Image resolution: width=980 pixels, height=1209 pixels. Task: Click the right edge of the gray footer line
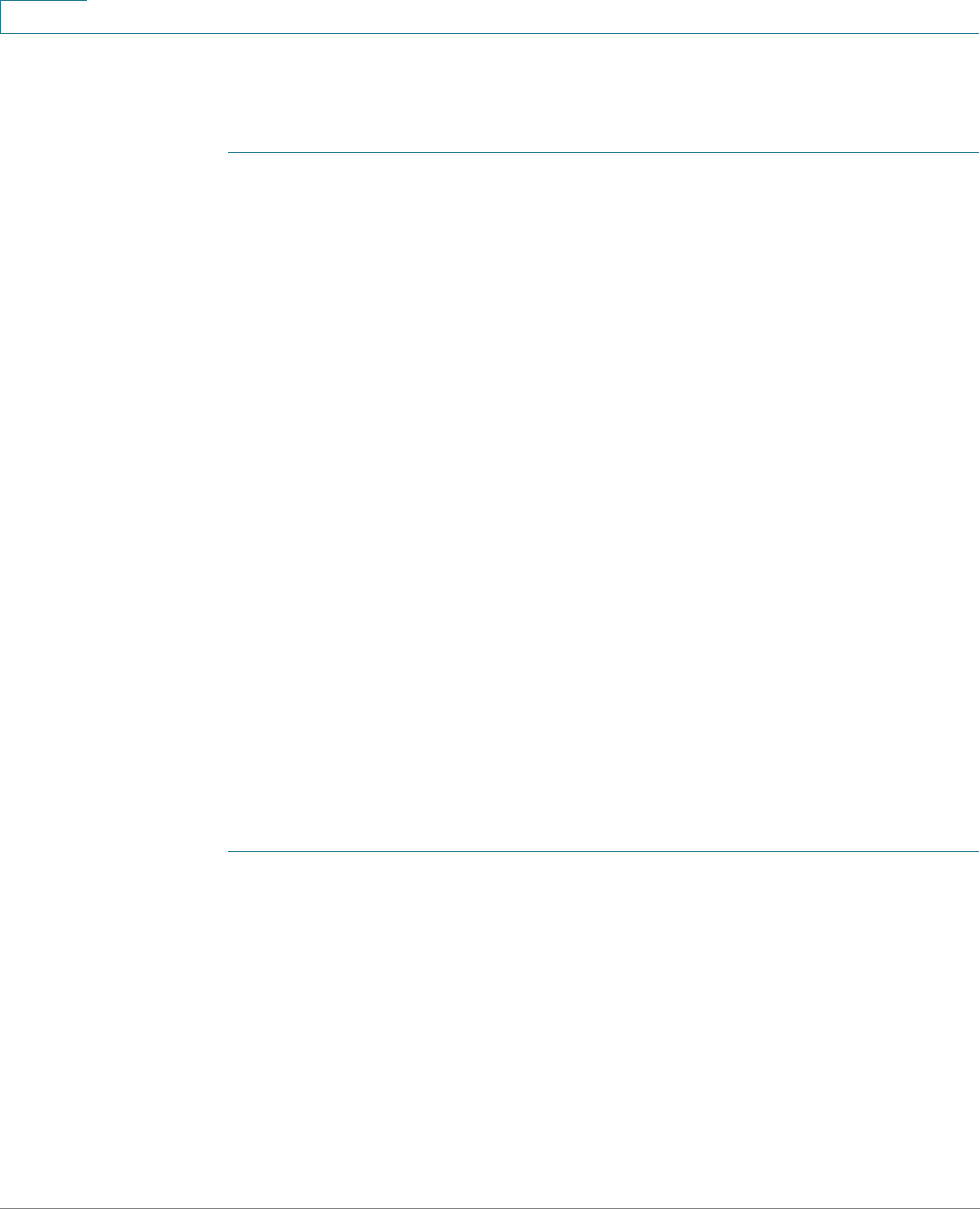tap(976, 1208)
